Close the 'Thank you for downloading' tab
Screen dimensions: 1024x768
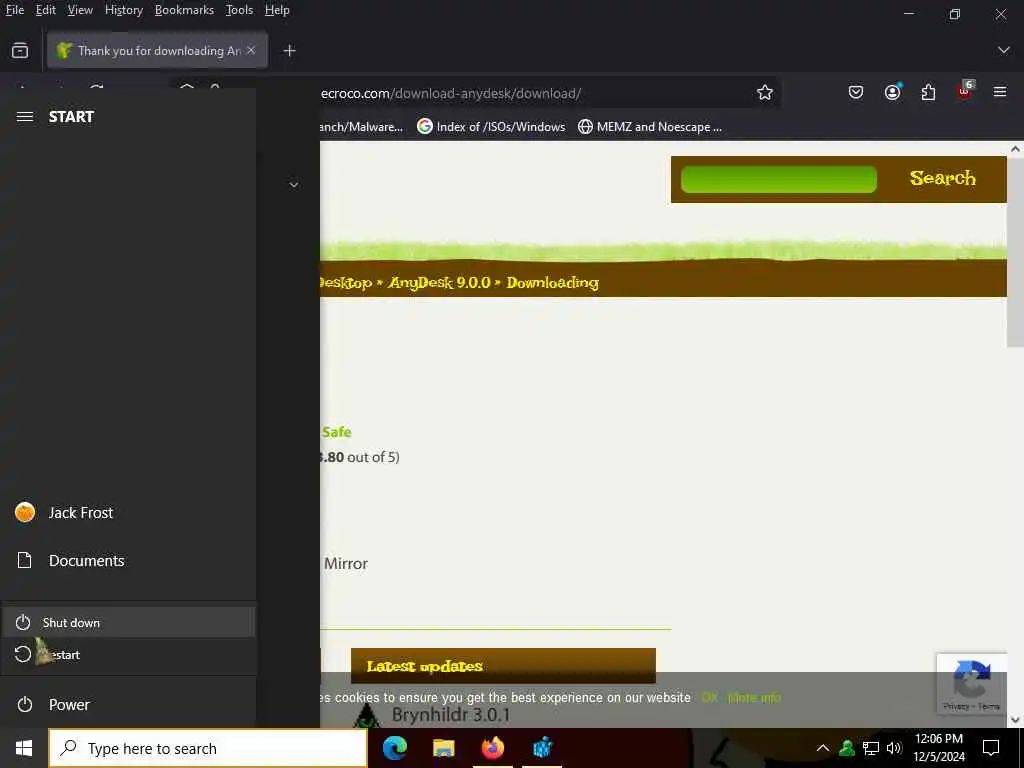click(x=251, y=50)
